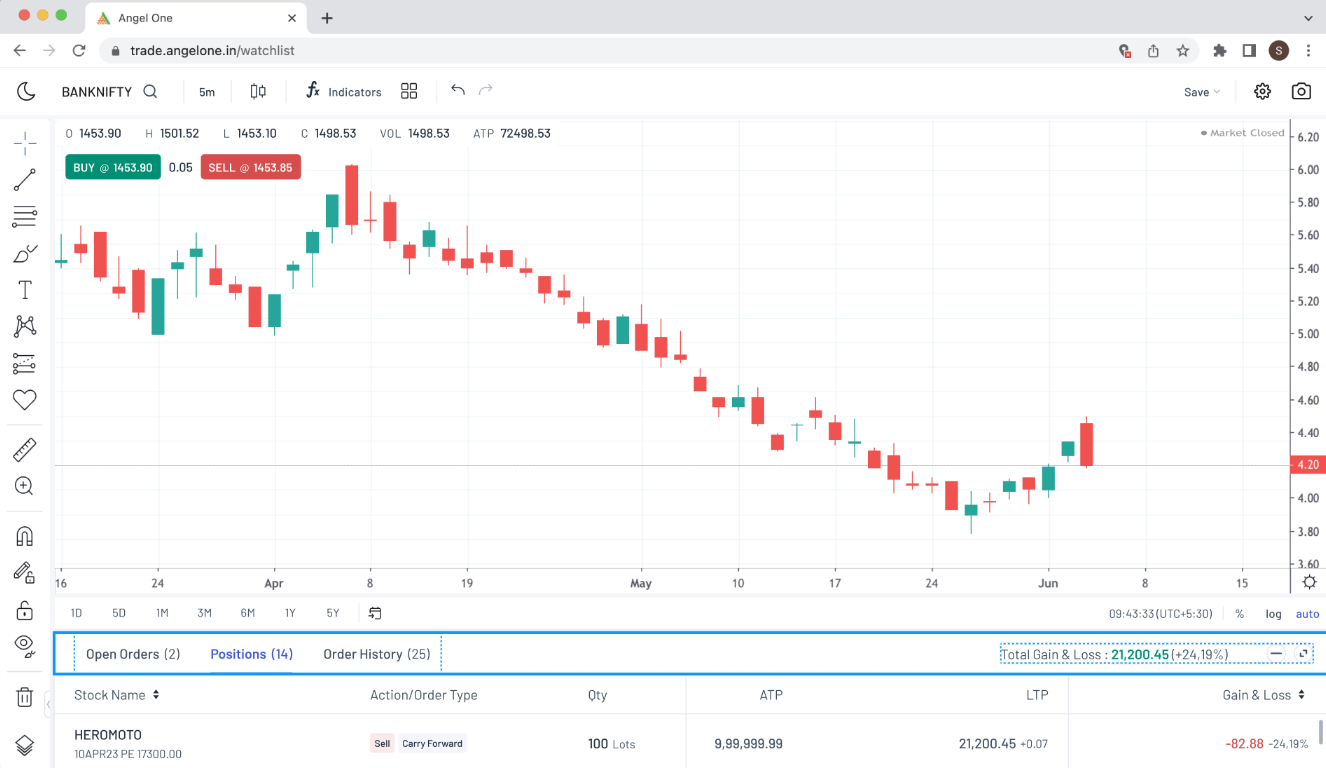Select the Text annotation tool

point(25,290)
